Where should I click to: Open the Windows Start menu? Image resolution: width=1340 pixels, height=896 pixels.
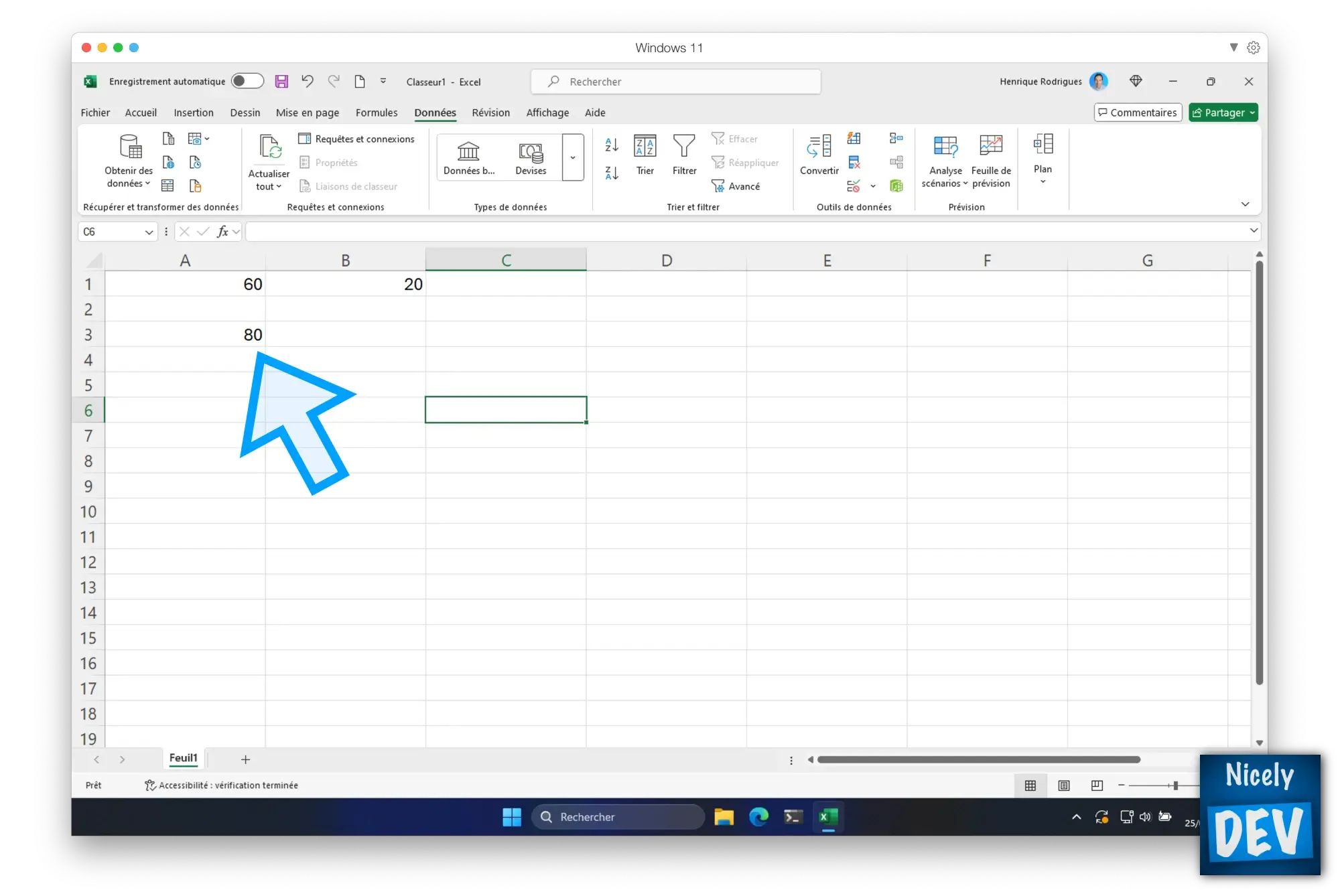pos(512,817)
